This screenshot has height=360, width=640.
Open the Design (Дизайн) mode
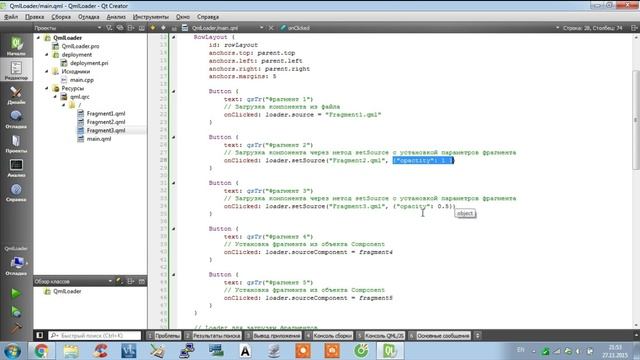[16, 94]
